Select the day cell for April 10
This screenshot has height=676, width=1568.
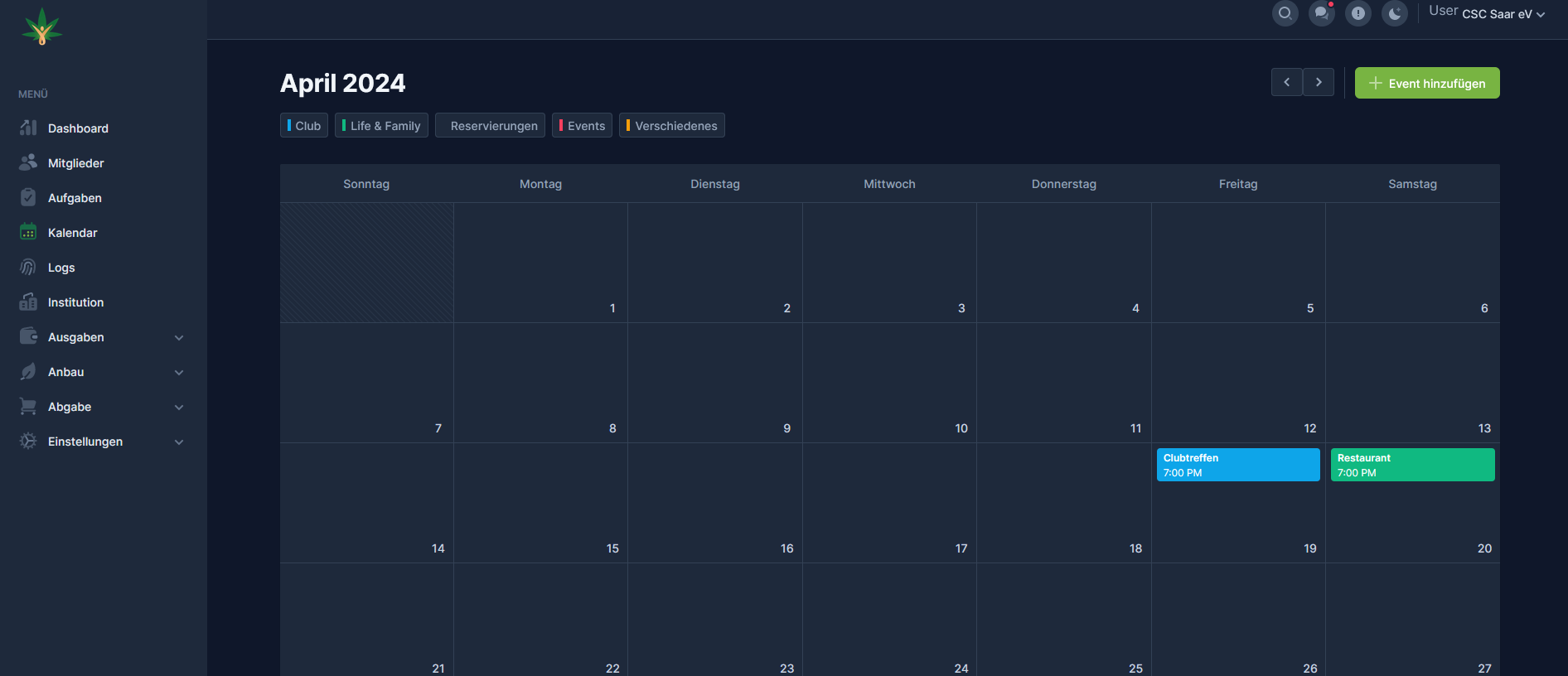click(x=889, y=383)
